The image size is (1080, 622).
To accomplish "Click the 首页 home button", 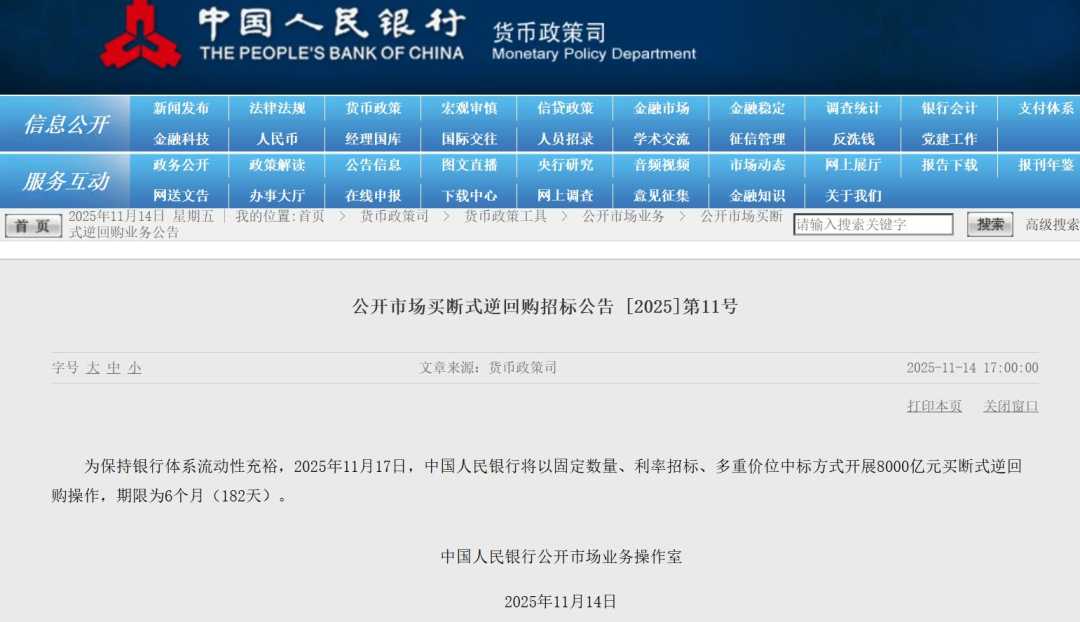I will click(x=33, y=226).
